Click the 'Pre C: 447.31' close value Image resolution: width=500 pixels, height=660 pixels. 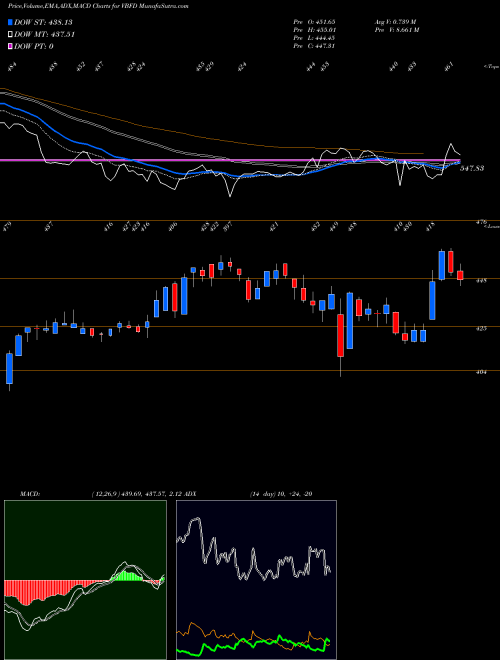pos(314,46)
